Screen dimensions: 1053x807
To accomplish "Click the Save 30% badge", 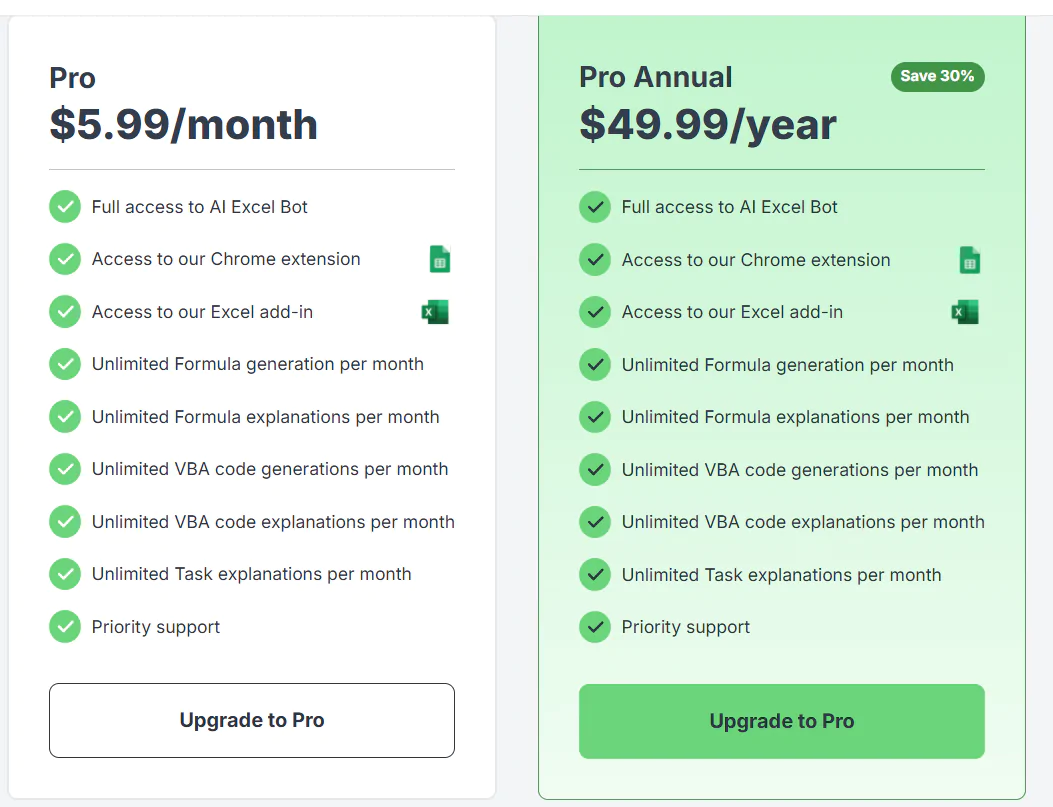I will click(937, 77).
